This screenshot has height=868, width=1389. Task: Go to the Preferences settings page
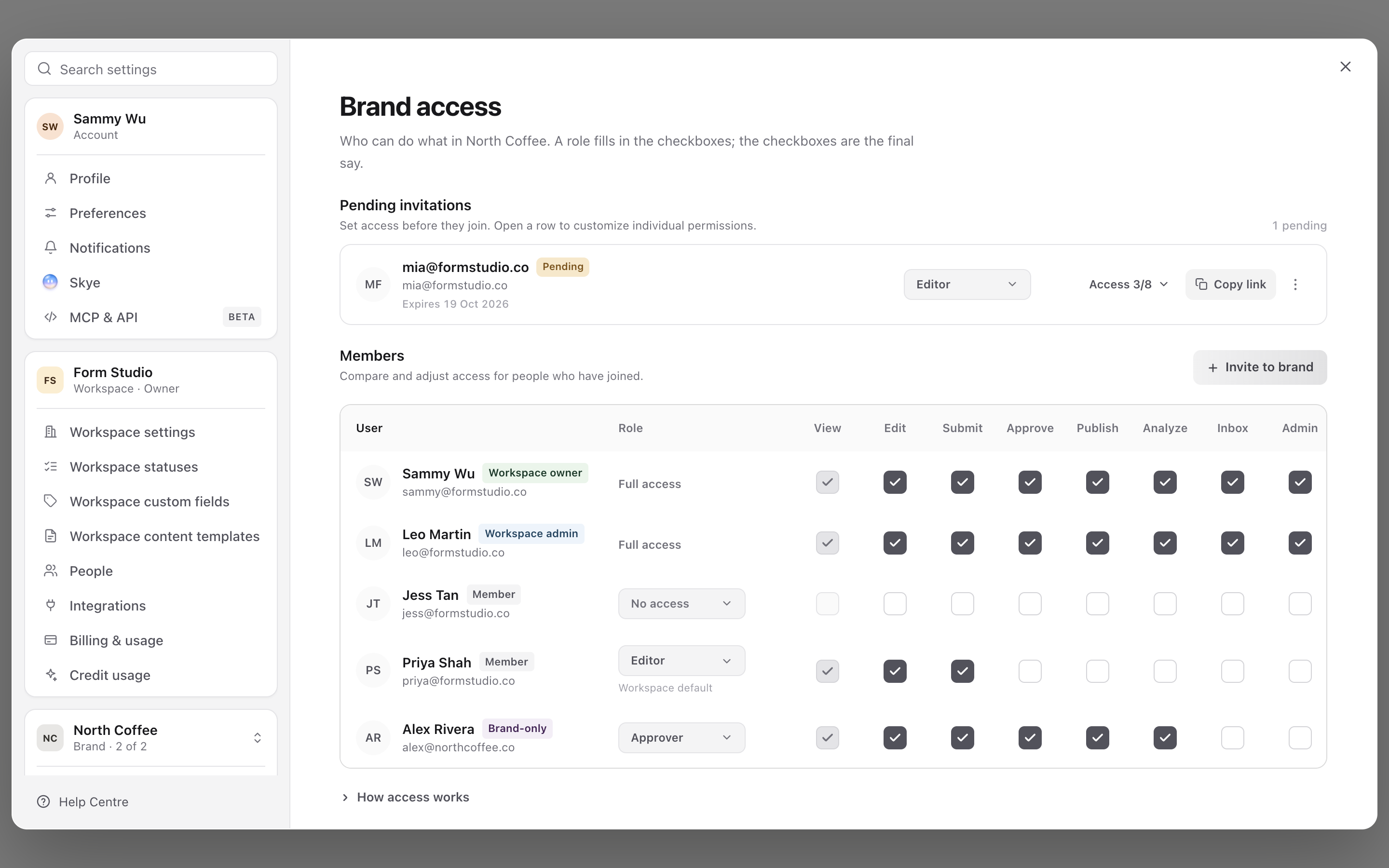click(151, 213)
